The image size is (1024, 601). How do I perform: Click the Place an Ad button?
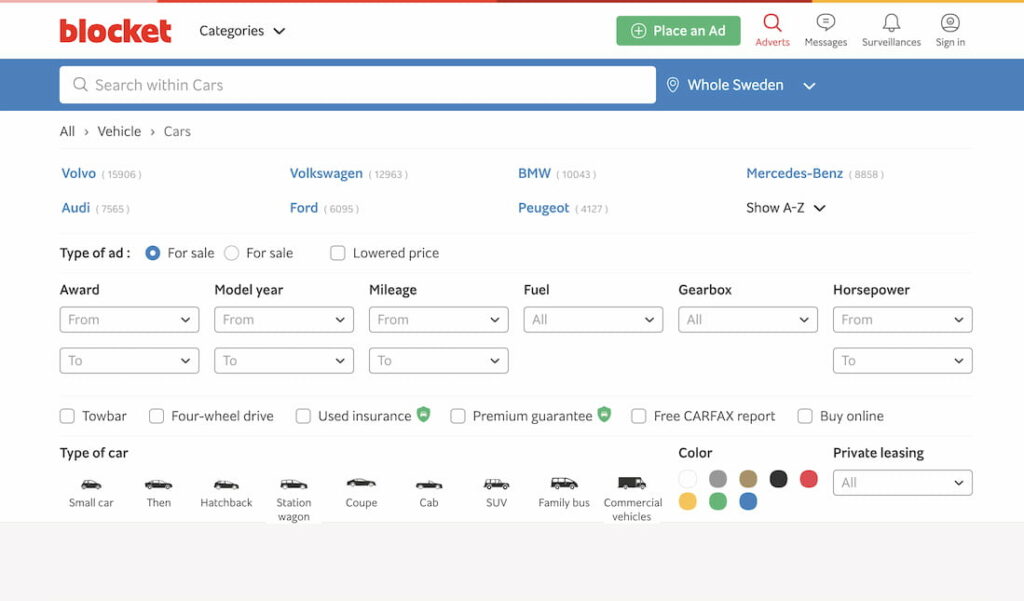point(678,31)
